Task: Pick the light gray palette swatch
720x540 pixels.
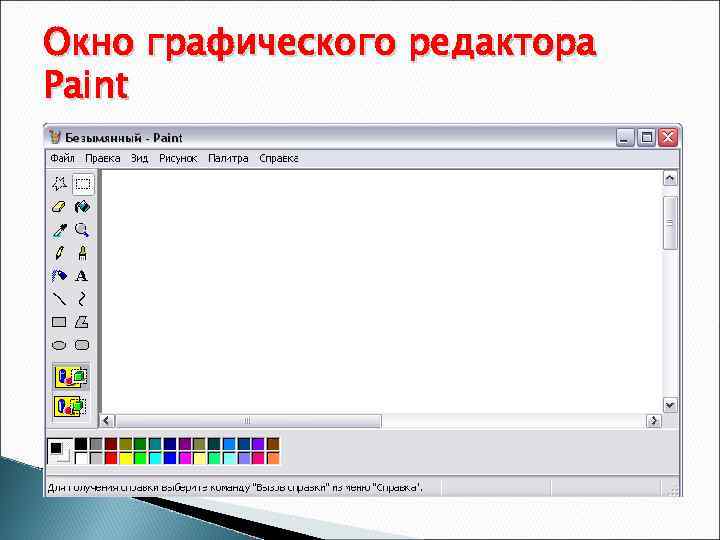Action: coord(96,458)
